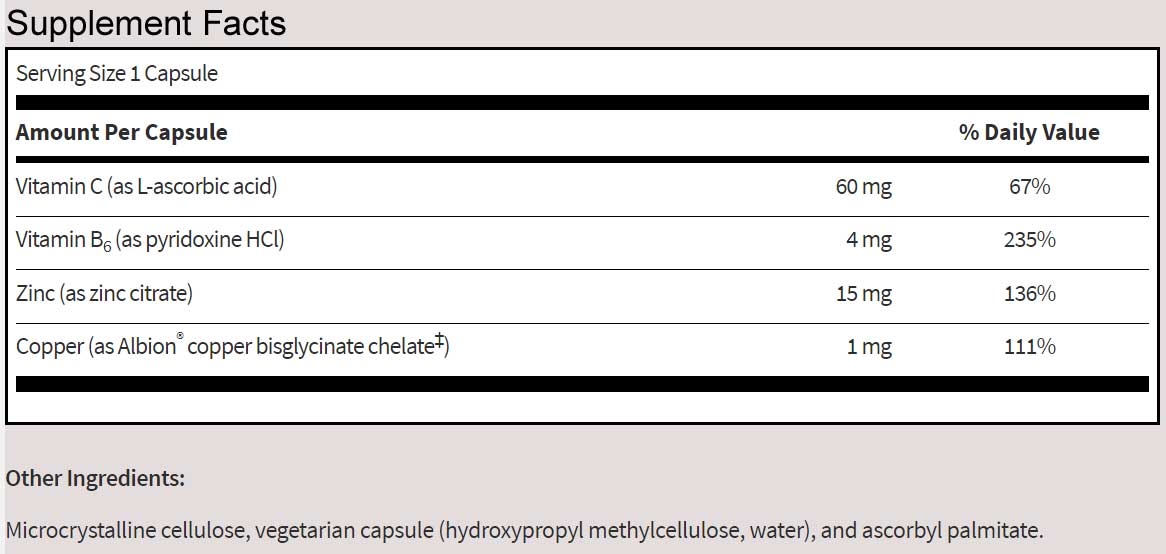
Task: Click the 15 mg zinc amount
Action: [x=863, y=294]
